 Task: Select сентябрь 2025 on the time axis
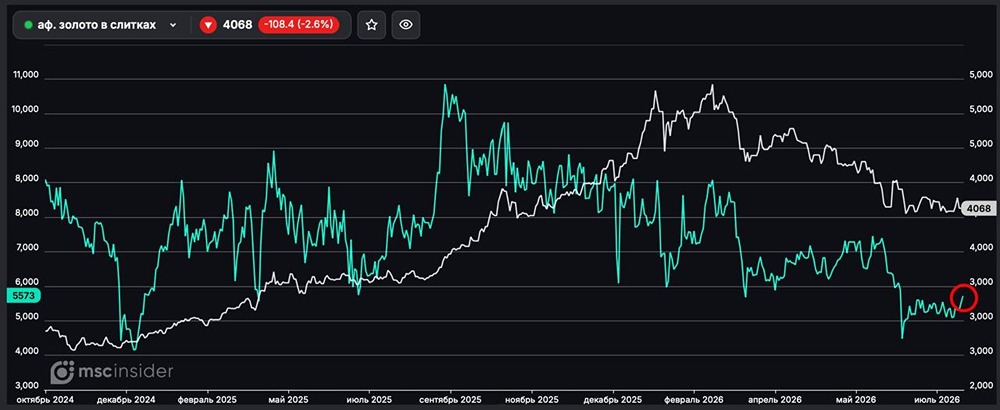[x=451, y=400]
